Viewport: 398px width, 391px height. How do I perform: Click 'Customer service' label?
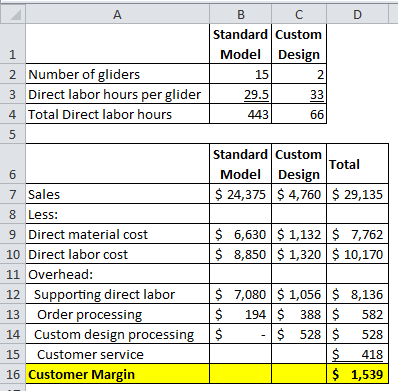click(x=117, y=354)
